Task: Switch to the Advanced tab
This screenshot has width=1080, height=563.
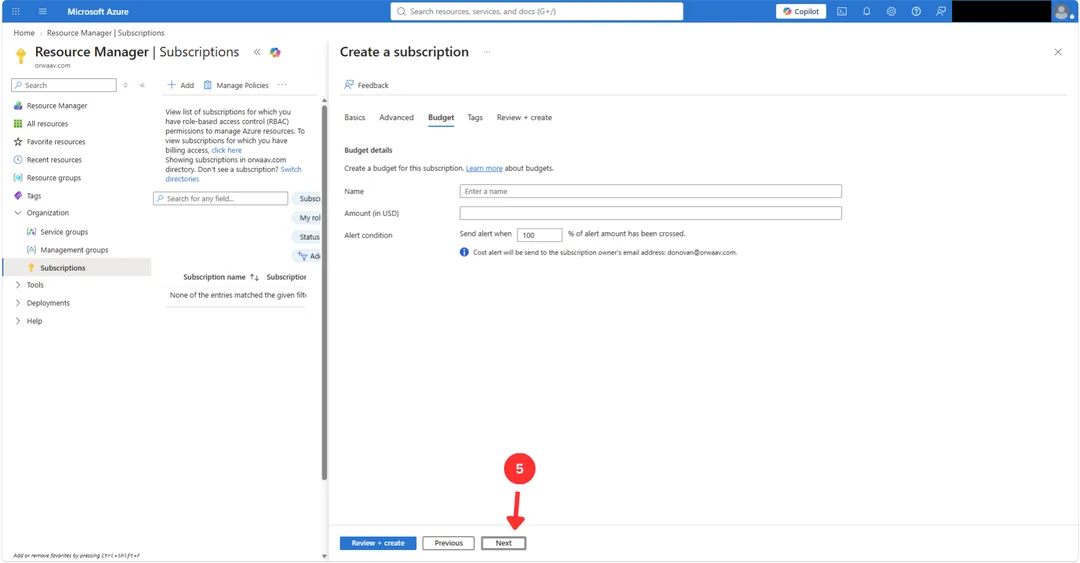Action: click(396, 117)
